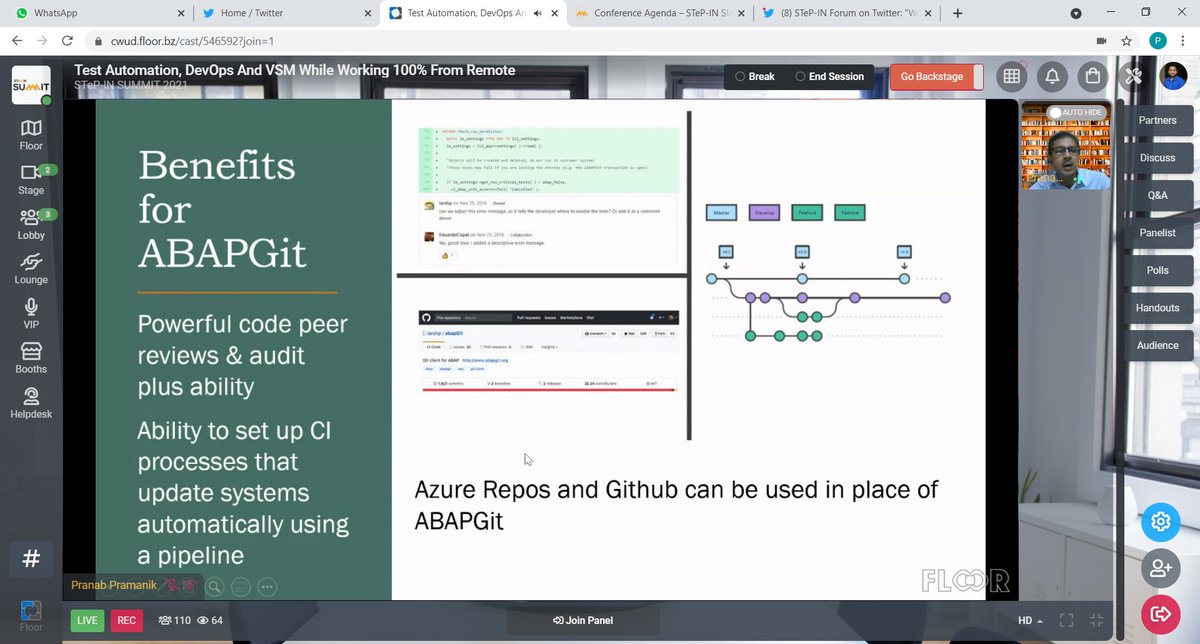The width and height of the screenshot is (1200, 644).
Task: Open notifications bell
Action: [x=1052, y=77]
